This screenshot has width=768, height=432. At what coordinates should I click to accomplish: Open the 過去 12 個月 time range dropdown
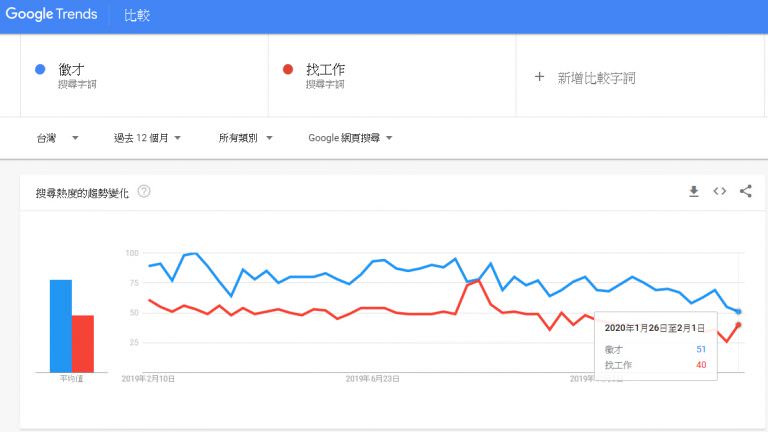tap(147, 138)
